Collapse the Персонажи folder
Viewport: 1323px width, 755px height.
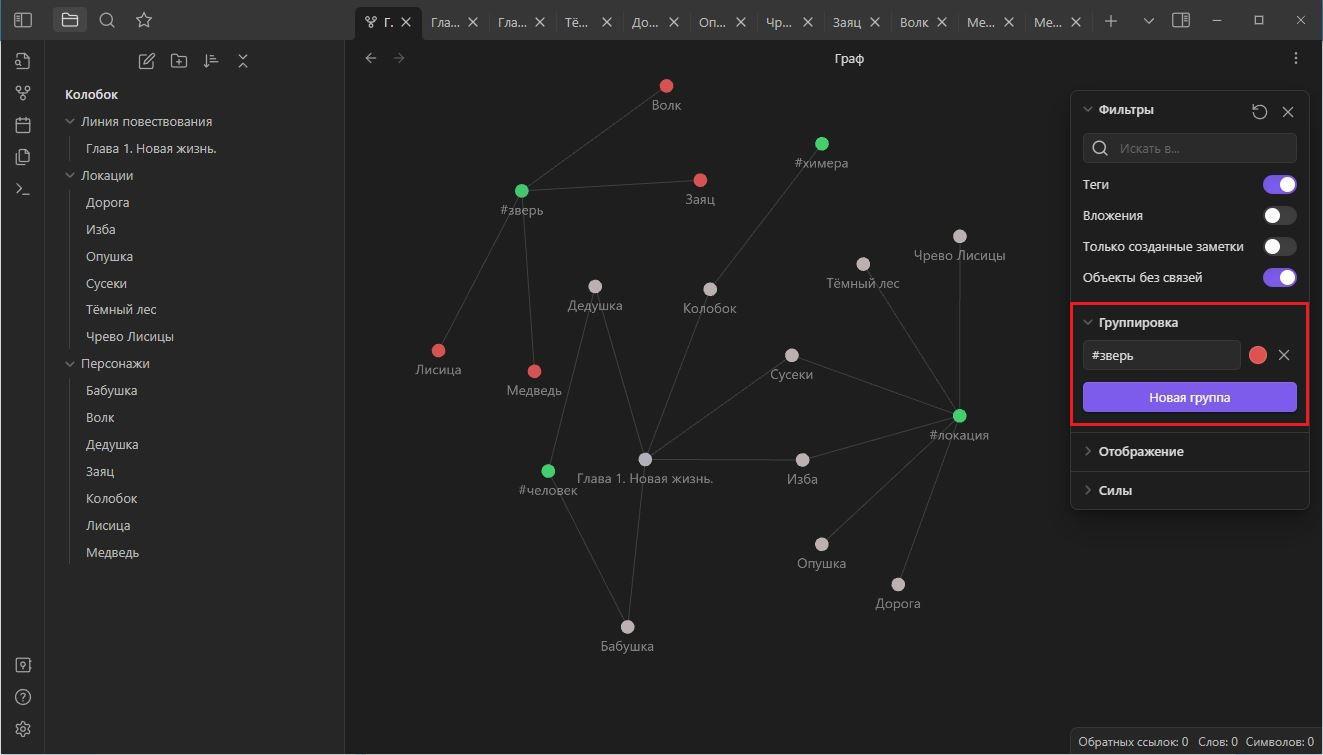[x=107, y=363]
